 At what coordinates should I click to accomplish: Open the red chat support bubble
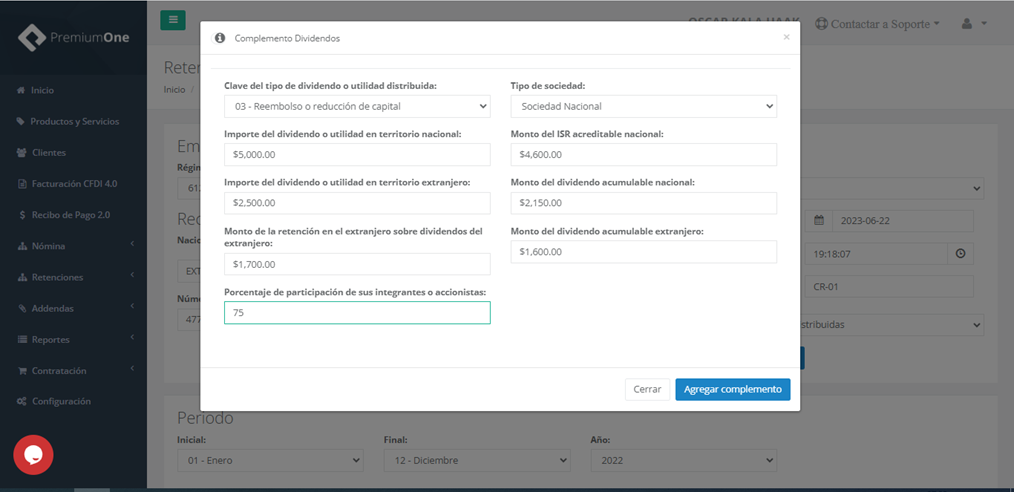pyautogui.click(x=33, y=454)
